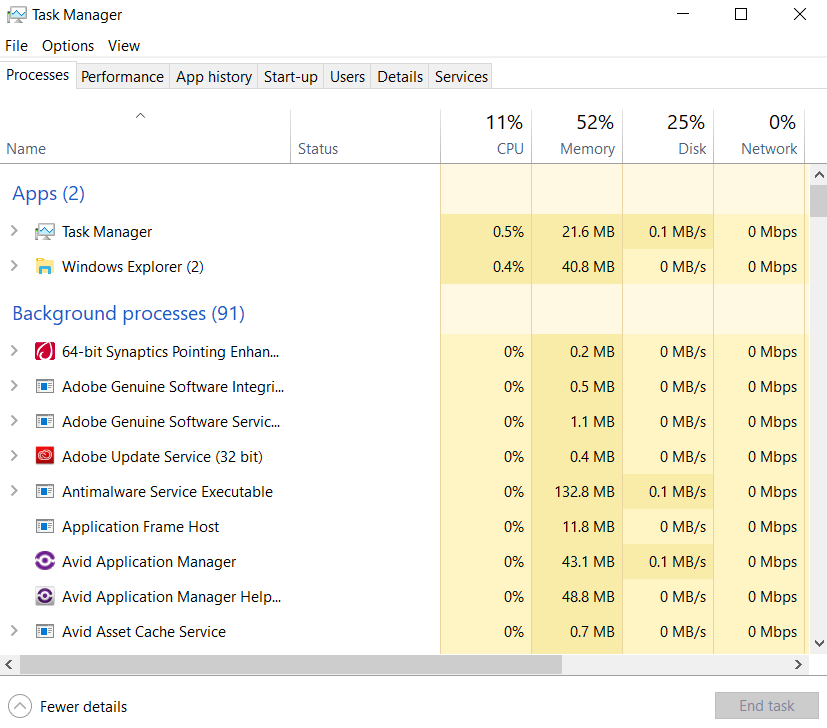Click the Synaptics Pointing Enhancement icon
Screen dimensions: 827x728
(45, 351)
